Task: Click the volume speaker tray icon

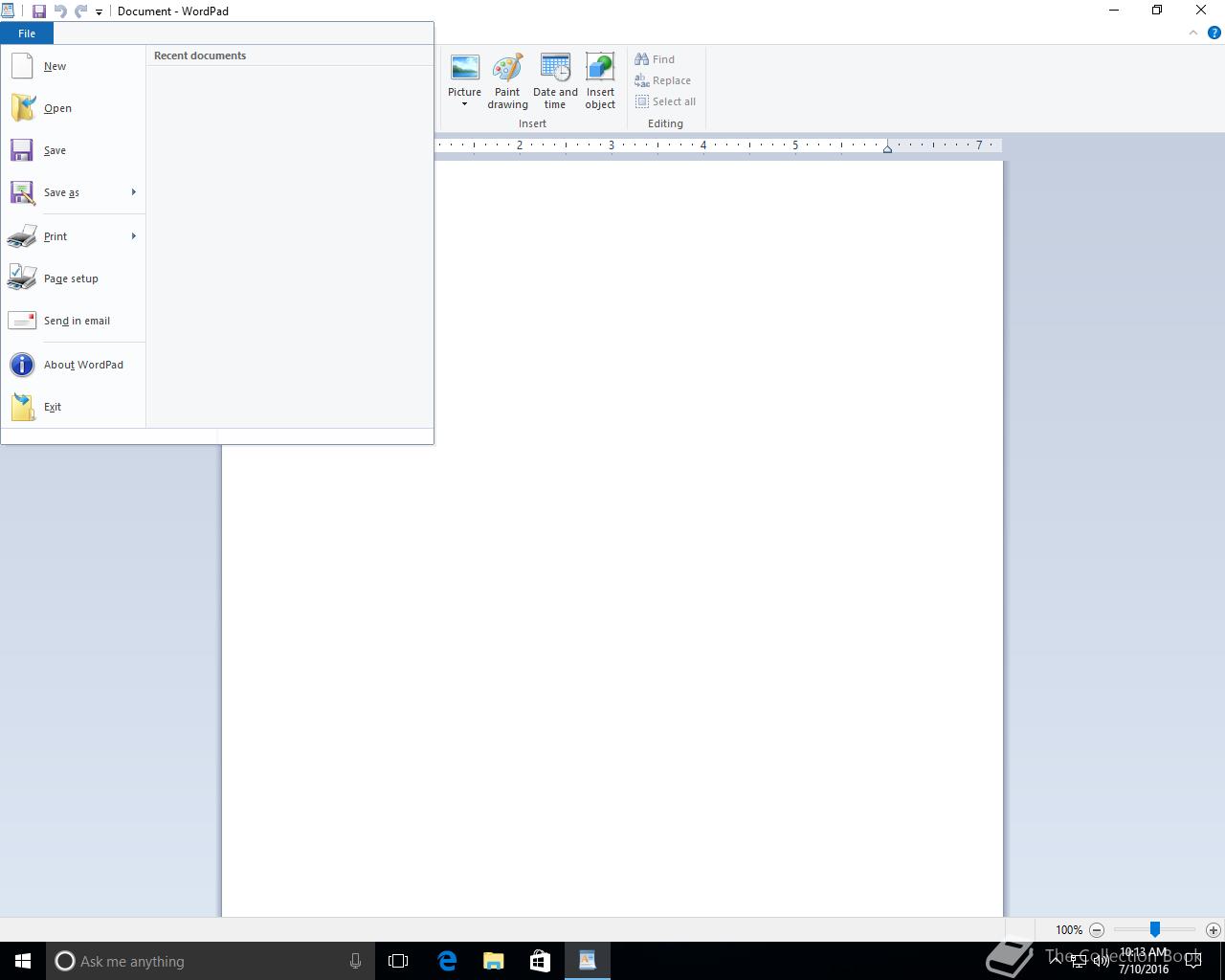Action: [x=1101, y=961]
